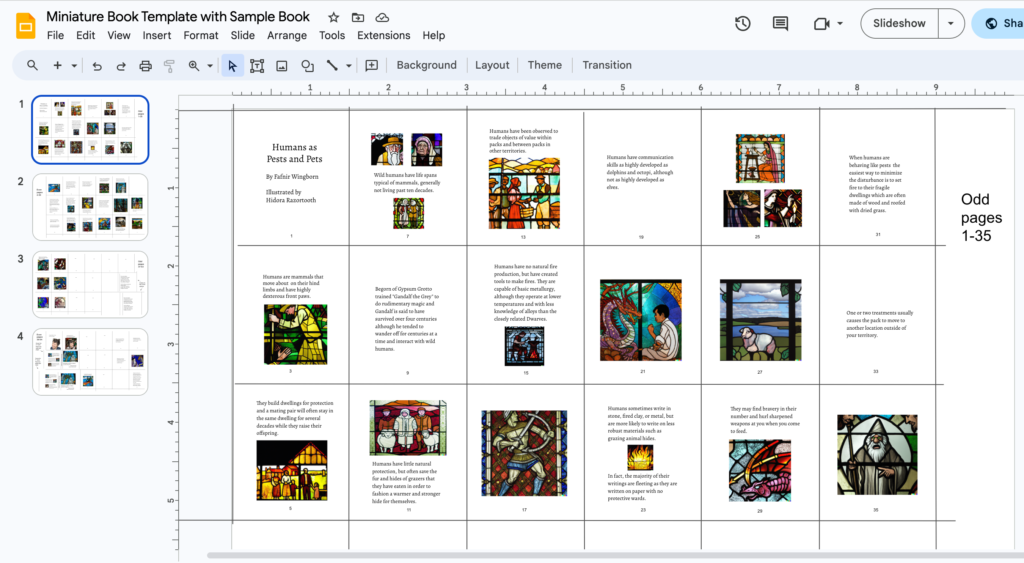Open the Edit menu

point(86,35)
